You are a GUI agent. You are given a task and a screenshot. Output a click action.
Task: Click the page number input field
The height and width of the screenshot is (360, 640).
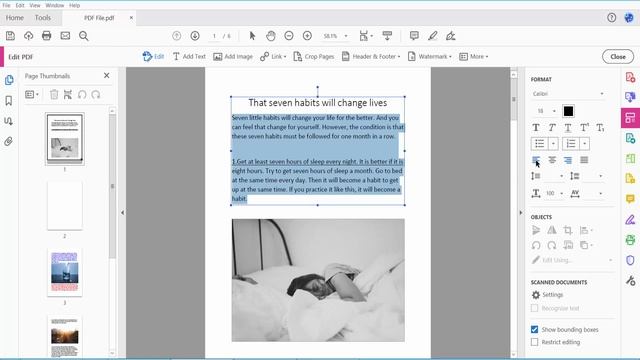pos(214,36)
